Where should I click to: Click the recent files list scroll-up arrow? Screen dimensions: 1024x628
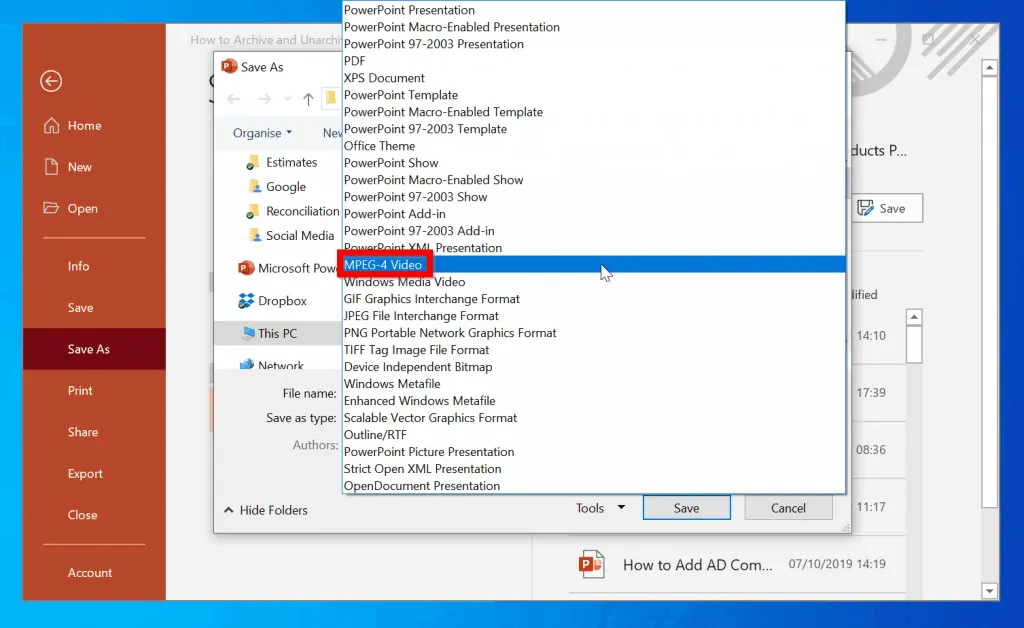(x=914, y=317)
